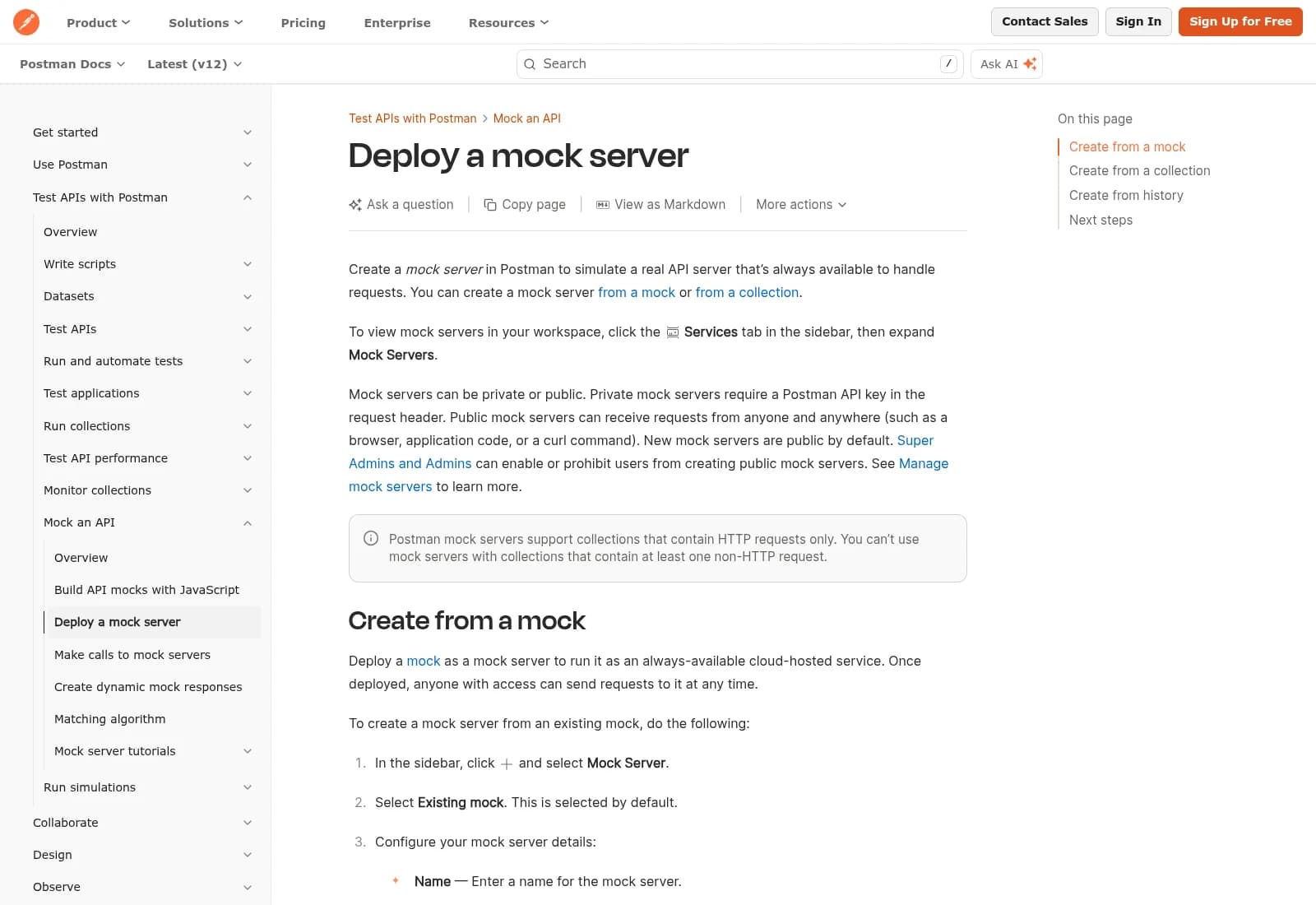Viewport: 1316px width, 905px height.
Task: Open the Product dropdown menu
Action: (98, 22)
